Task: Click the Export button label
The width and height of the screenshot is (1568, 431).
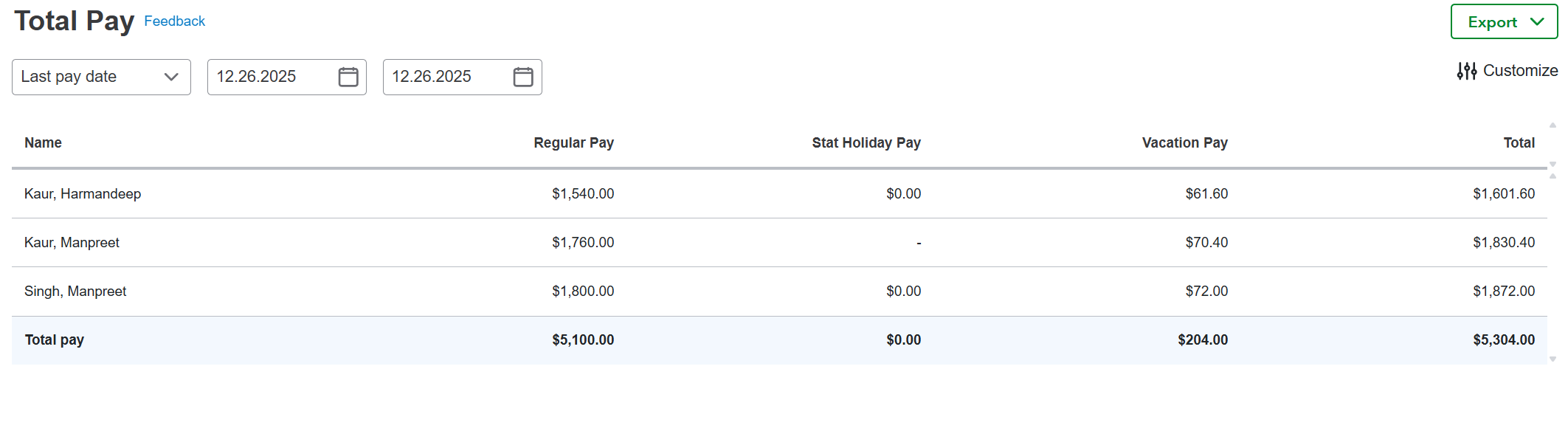Action: click(1492, 22)
